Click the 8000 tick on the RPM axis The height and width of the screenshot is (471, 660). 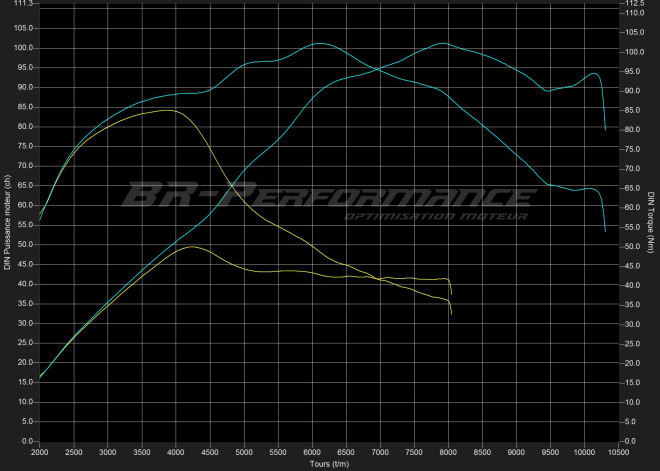[x=448, y=452]
